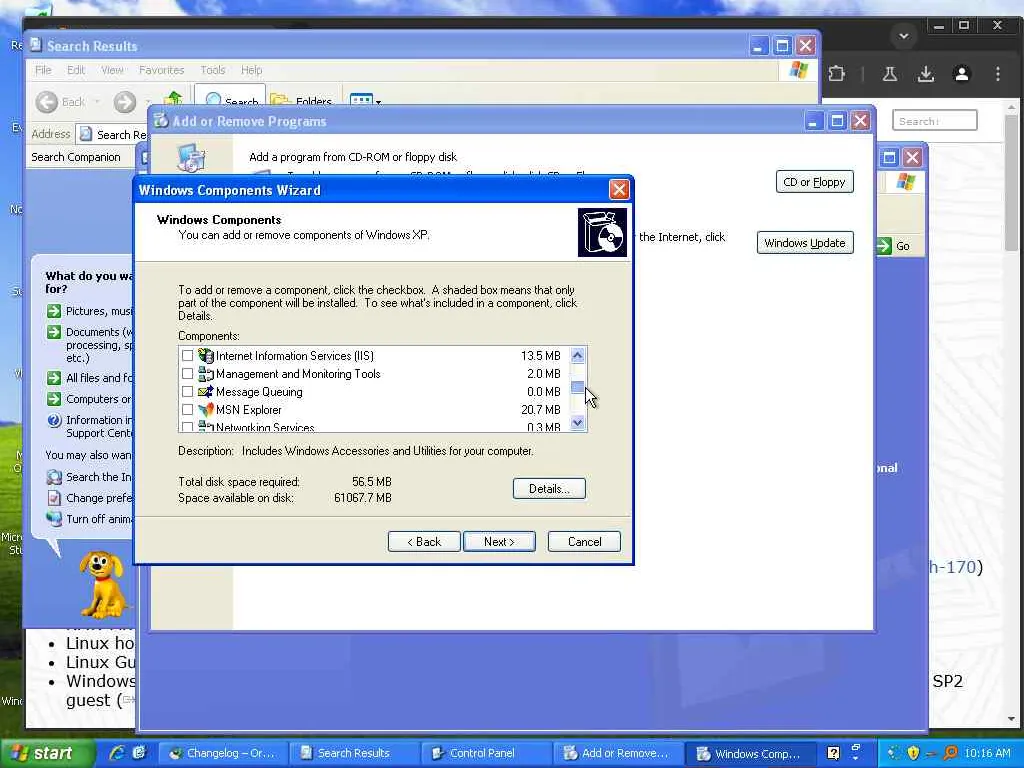The image size is (1024, 768).
Task: Click the Go button in the background window
Action: click(x=894, y=246)
